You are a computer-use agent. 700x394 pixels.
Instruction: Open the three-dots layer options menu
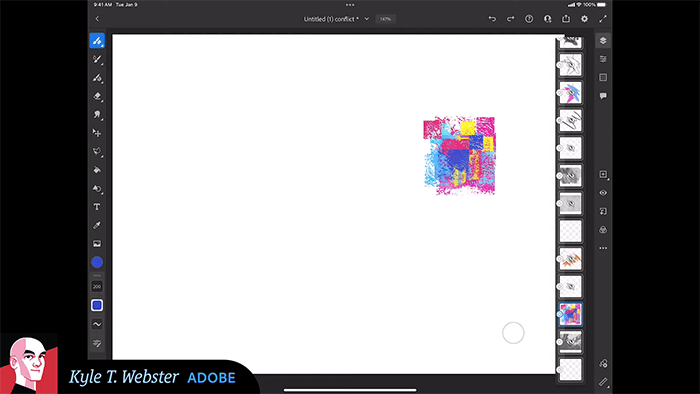pyautogui.click(x=603, y=248)
